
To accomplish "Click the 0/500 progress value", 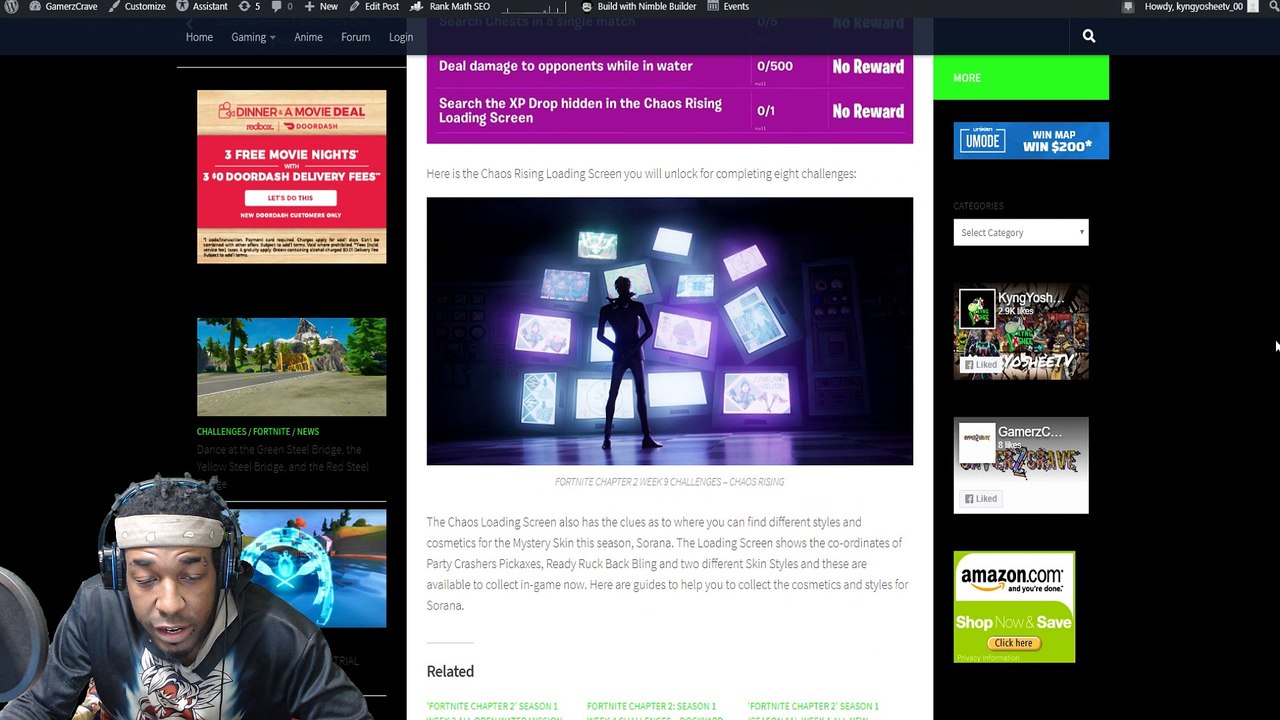I will click(x=775, y=66).
